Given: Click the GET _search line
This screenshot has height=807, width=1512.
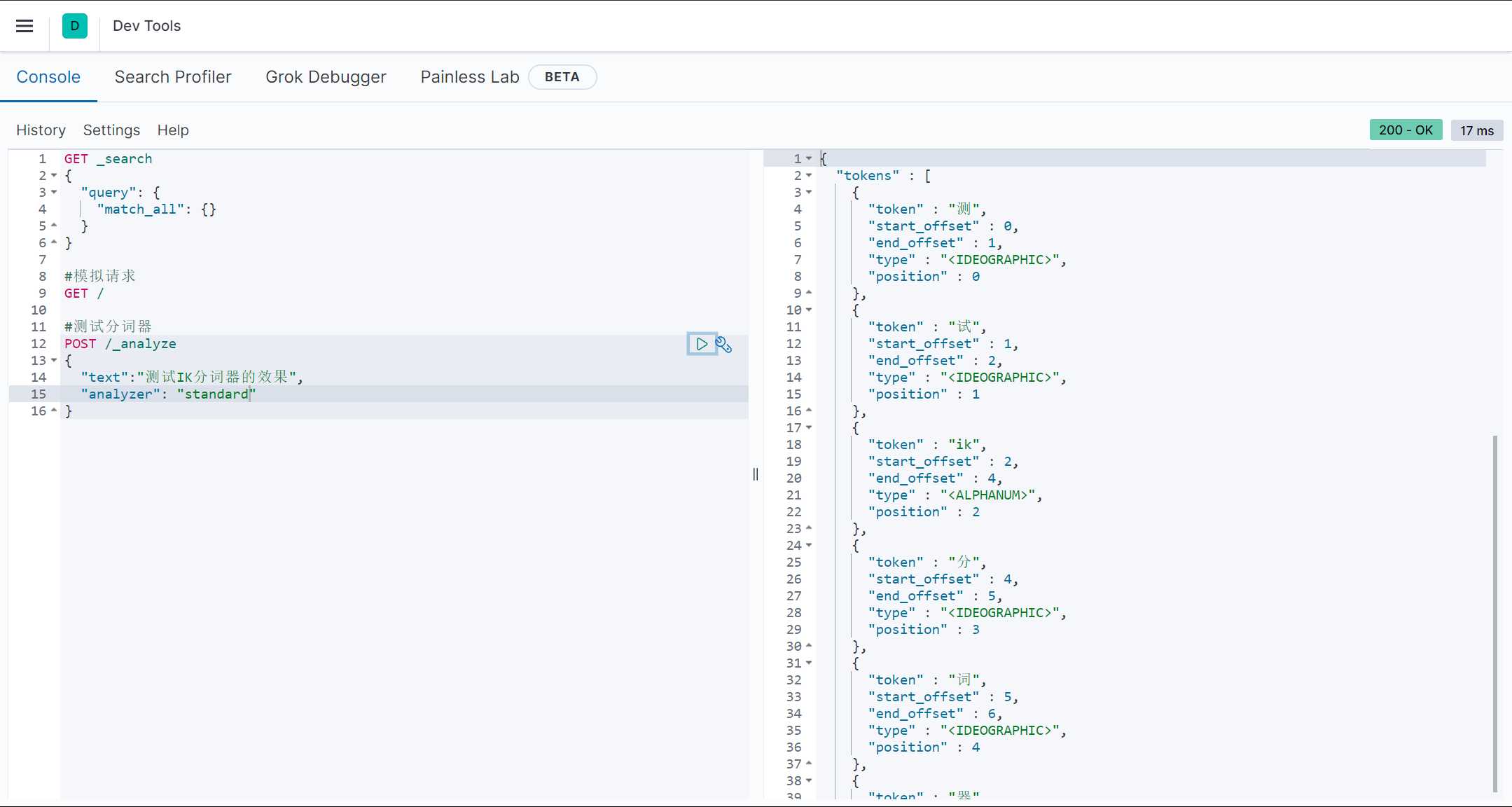Looking at the screenshot, I should pos(109,159).
